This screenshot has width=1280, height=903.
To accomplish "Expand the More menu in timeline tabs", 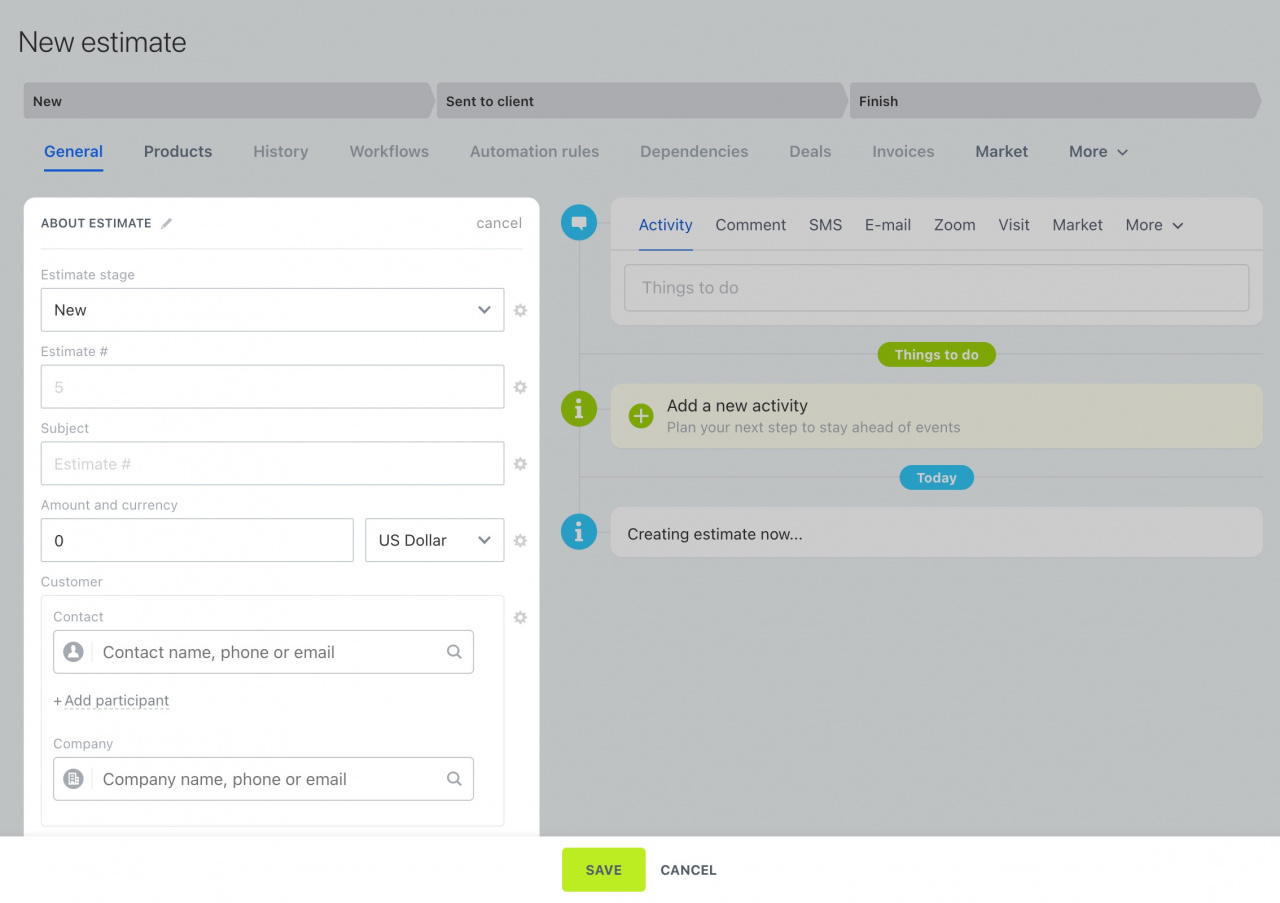I will click(x=1154, y=225).
